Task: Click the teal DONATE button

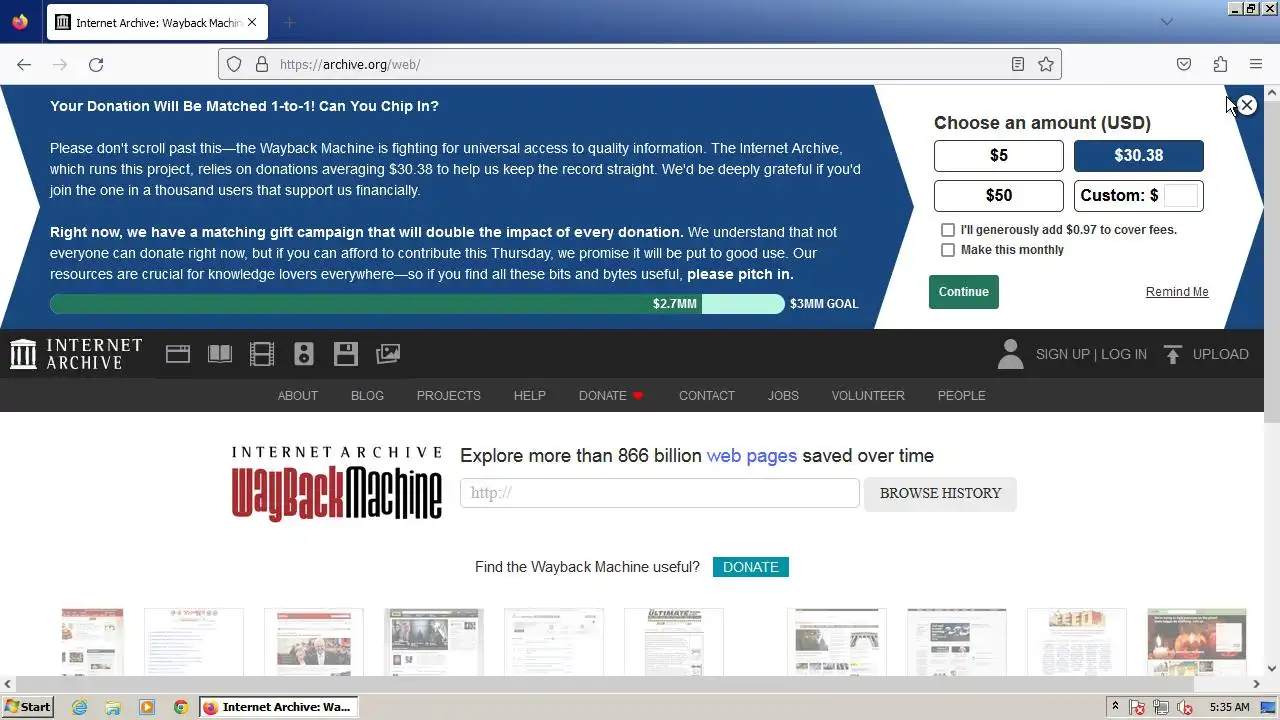Action: (751, 567)
